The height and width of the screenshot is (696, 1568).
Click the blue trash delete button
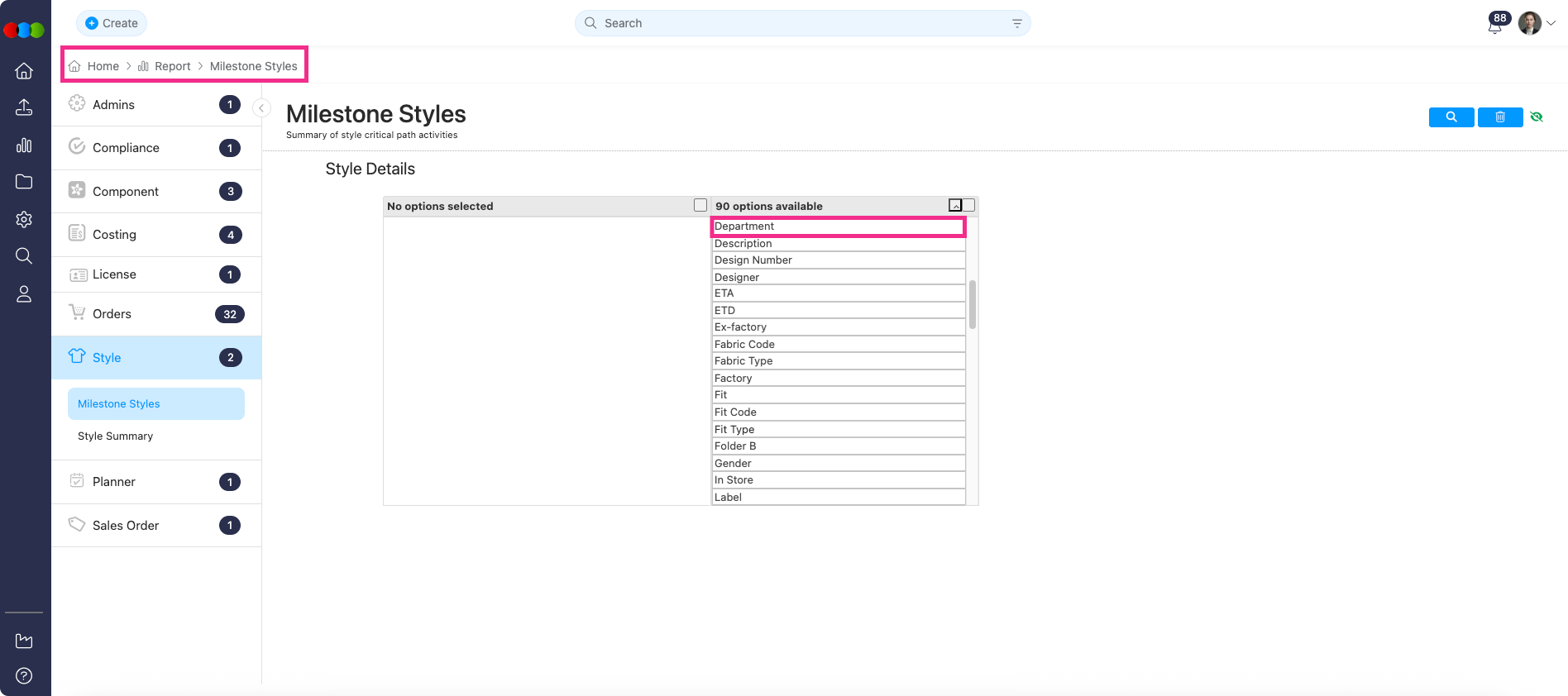pos(1499,117)
